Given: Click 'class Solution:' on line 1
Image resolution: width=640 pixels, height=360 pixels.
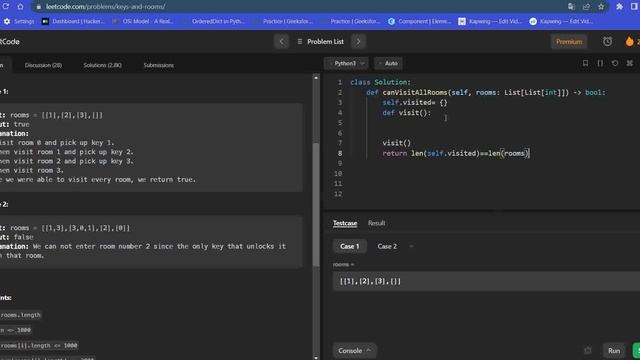Looking at the screenshot, I should 380,82.
